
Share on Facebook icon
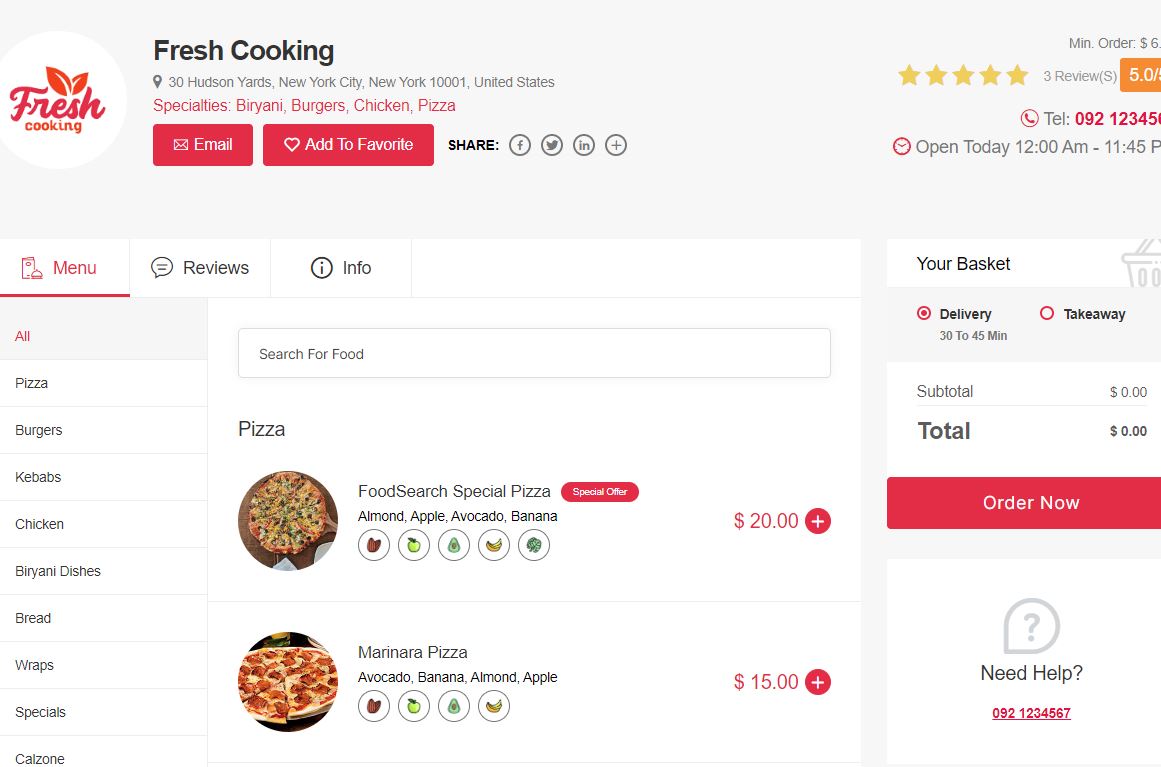click(x=520, y=145)
